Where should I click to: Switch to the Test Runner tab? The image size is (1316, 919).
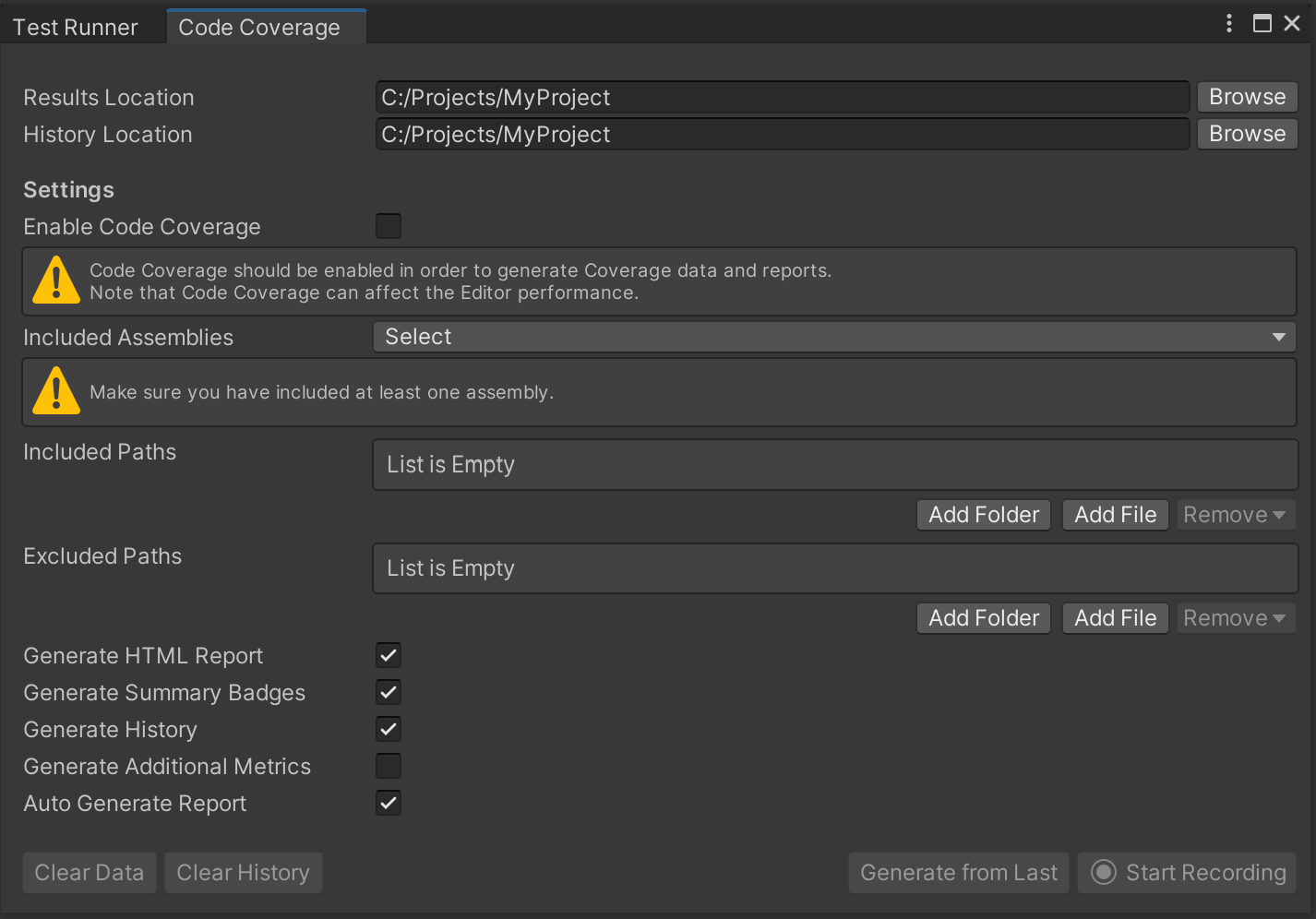74,27
